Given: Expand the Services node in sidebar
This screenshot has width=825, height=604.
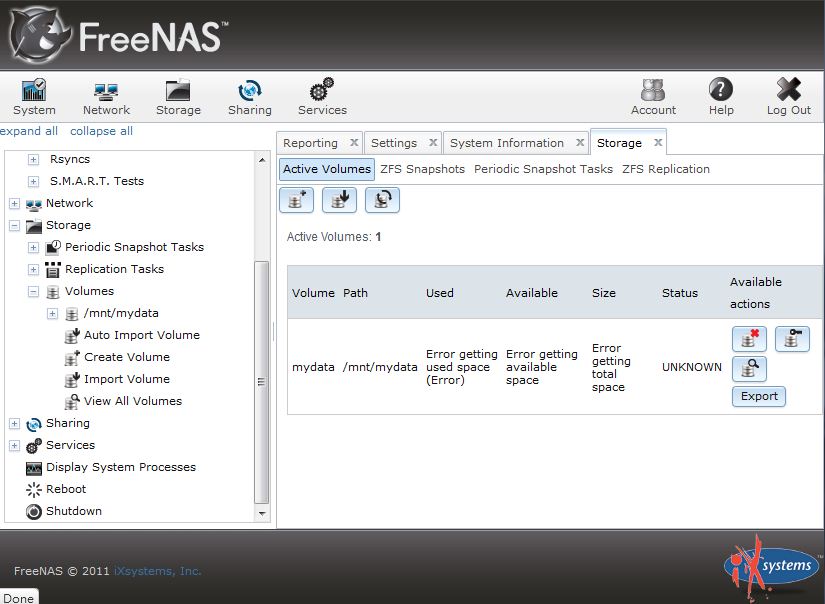Looking at the screenshot, I should (15, 446).
